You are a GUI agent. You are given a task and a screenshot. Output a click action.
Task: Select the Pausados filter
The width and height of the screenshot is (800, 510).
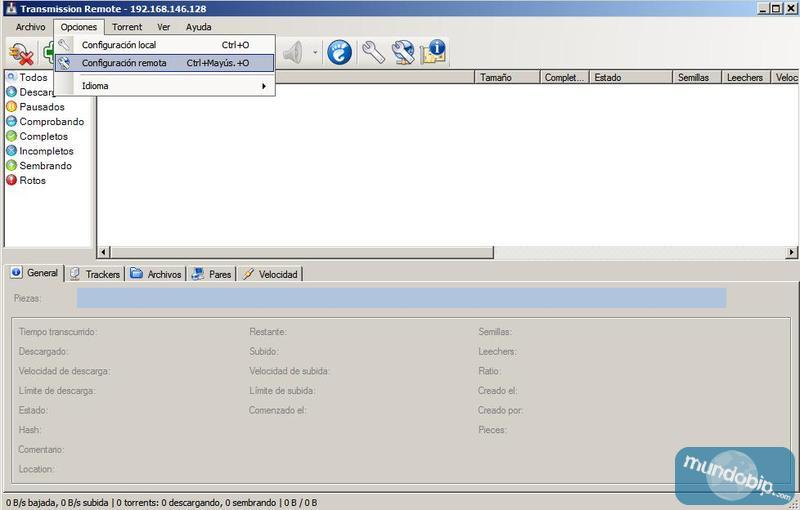point(42,107)
